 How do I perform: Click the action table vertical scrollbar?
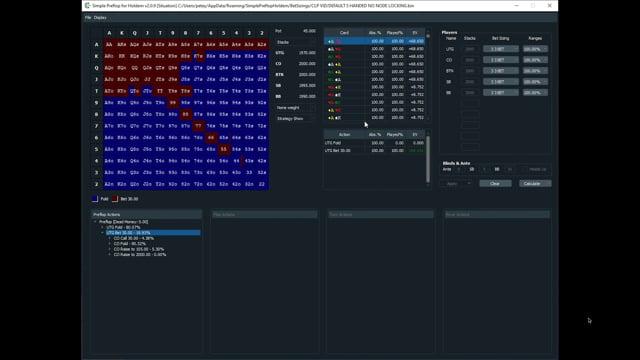(428, 159)
